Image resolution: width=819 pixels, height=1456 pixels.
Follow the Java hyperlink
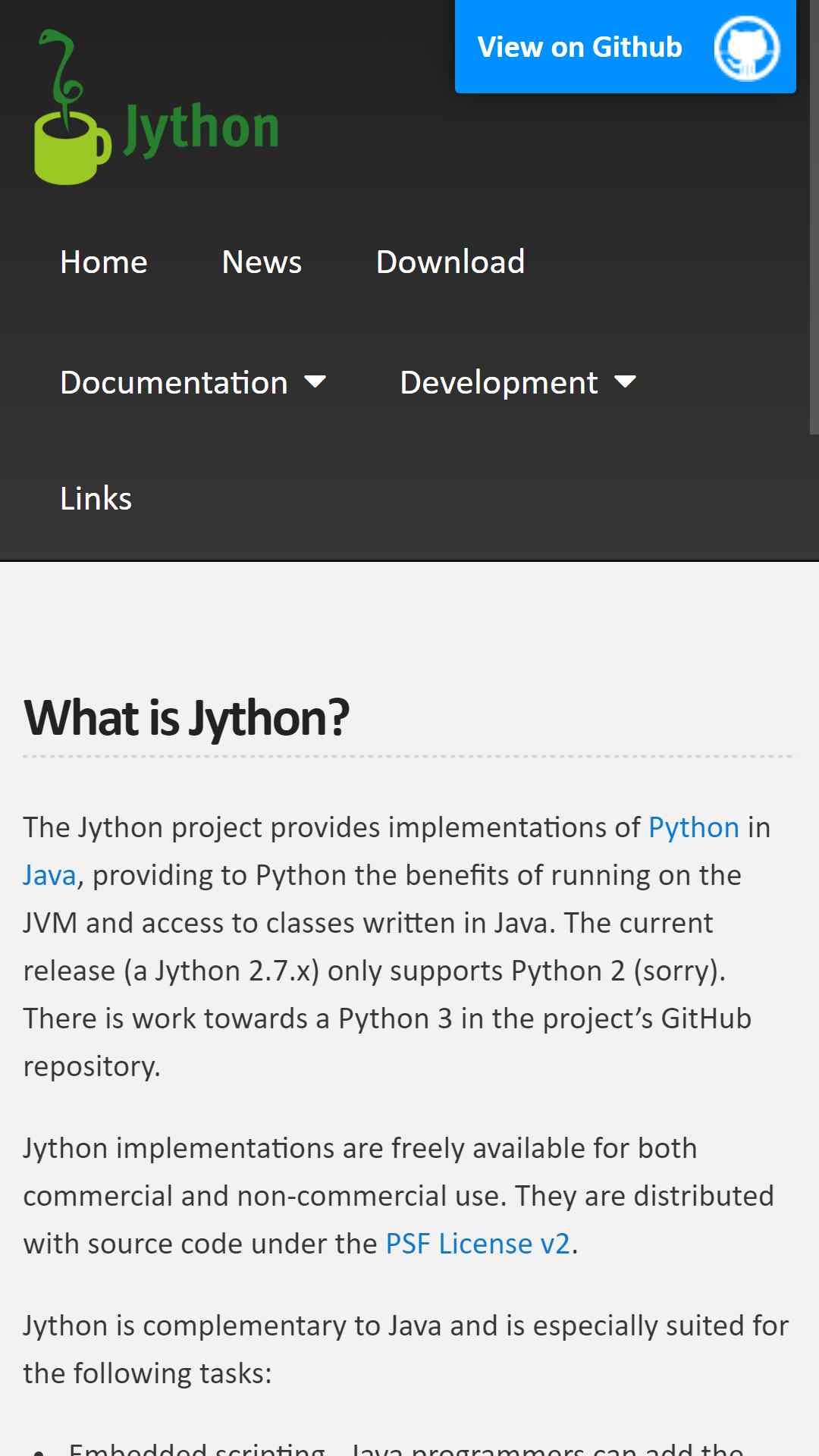point(49,875)
